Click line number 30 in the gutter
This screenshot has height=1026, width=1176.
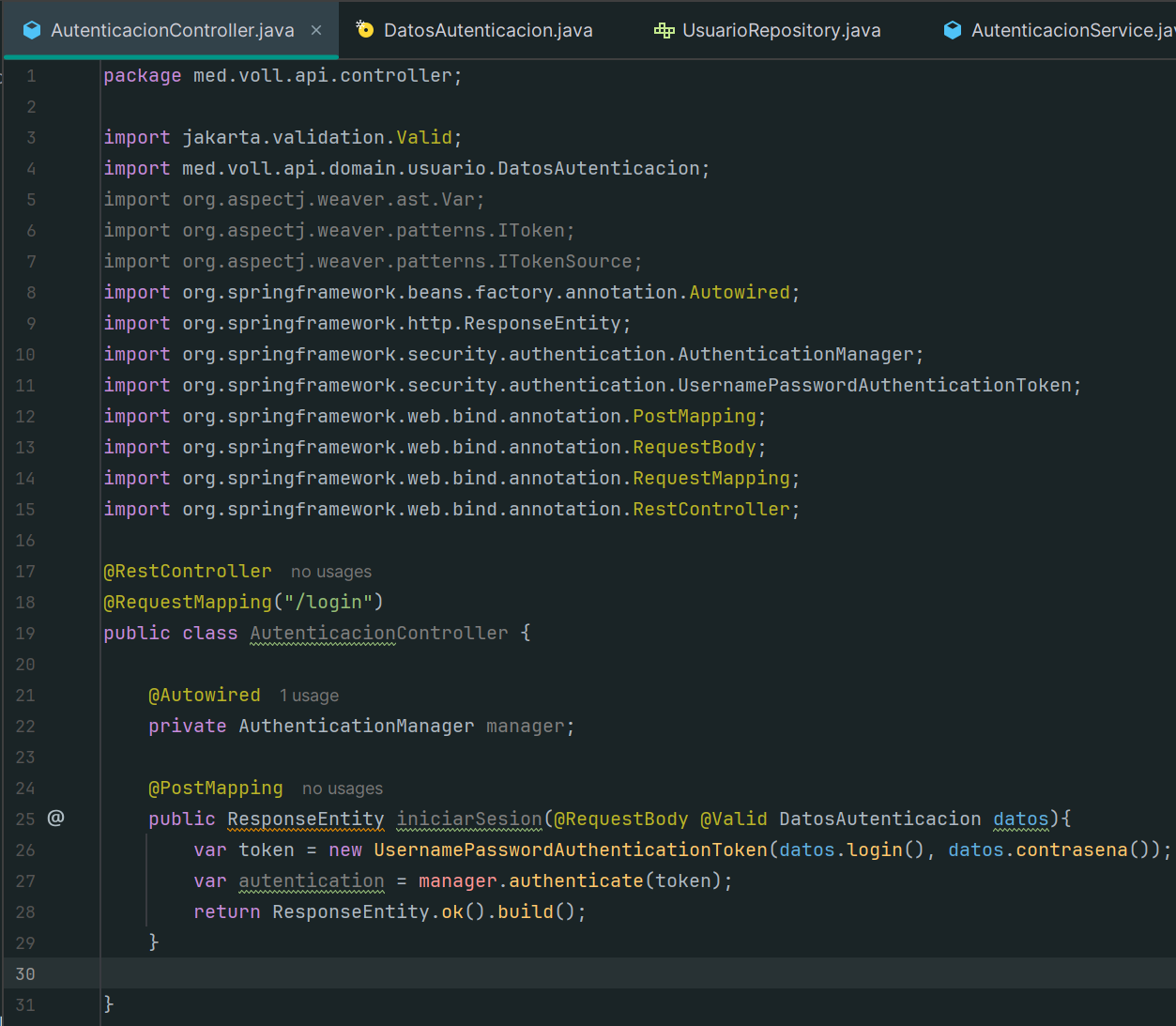(x=25, y=973)
